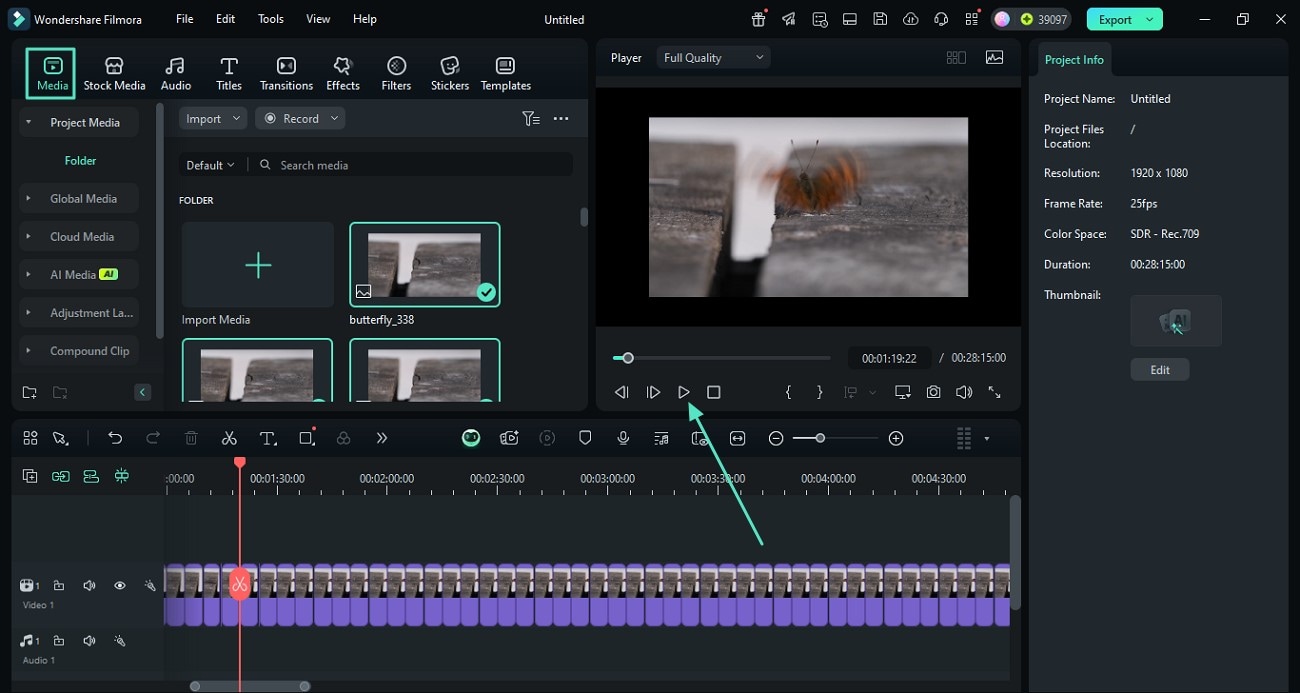Image resolution: width=1300 pixels, height=693 pixels.
Task: Expand more timeline tools chevrons
Action: tap(381, 438)
